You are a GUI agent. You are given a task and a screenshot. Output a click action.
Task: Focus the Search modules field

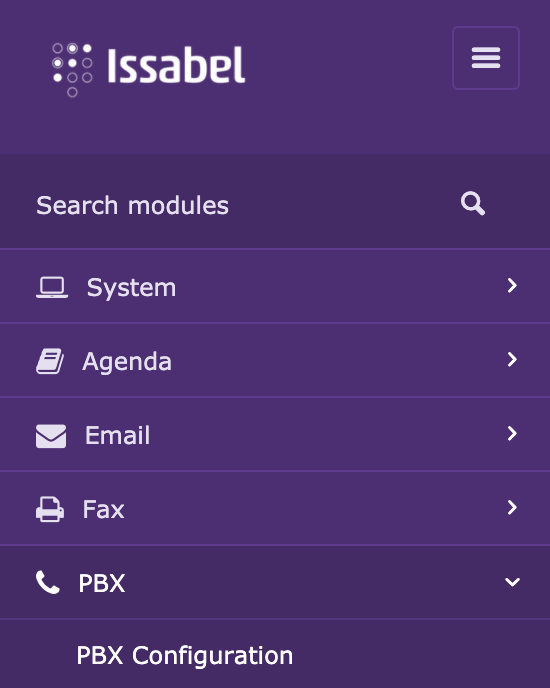pos(275,205)
